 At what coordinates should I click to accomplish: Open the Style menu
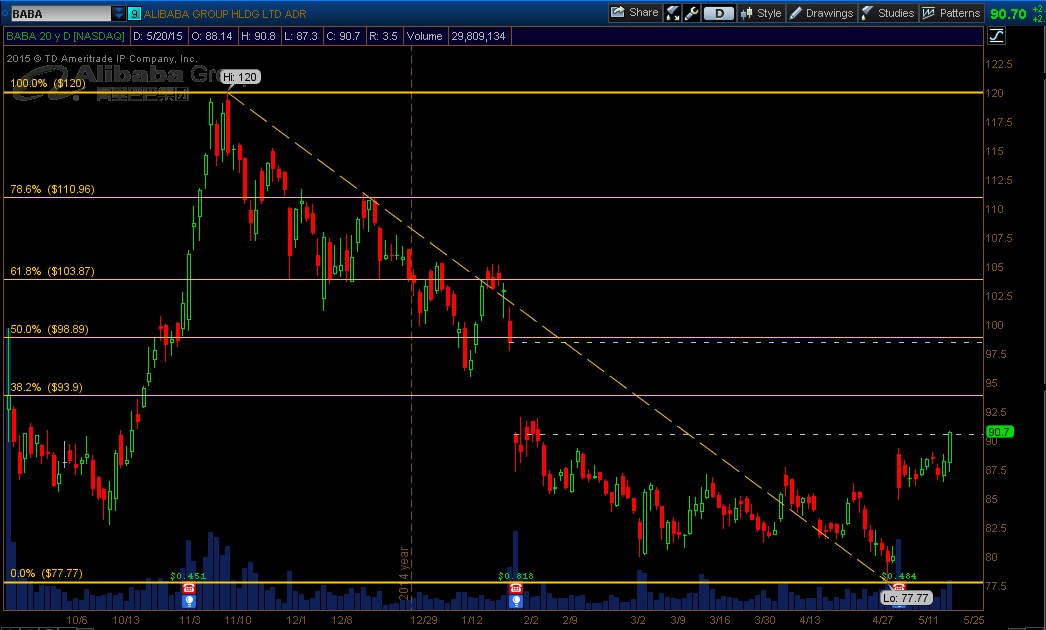point(761,13)
